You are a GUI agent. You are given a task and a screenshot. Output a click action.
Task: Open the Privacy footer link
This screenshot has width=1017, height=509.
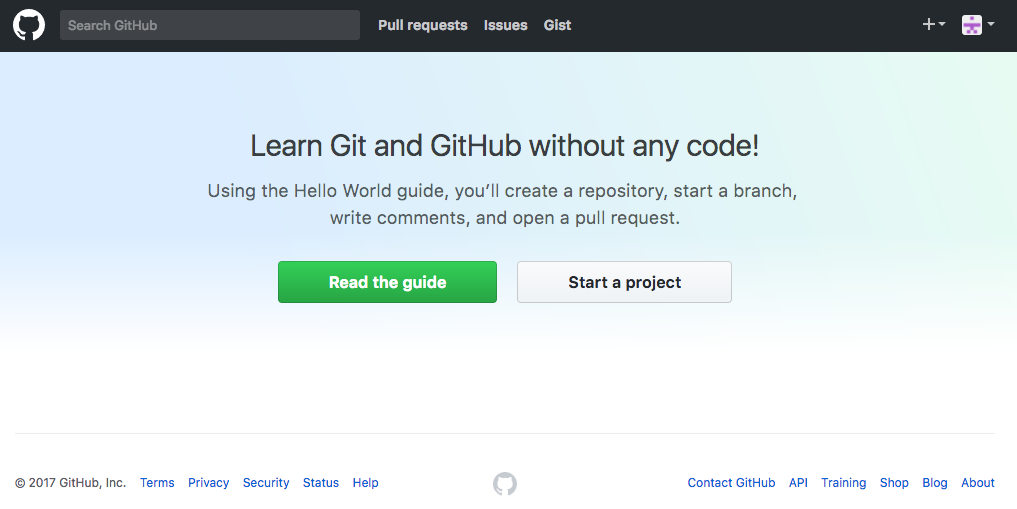pyautogui.click(x=208, y=482)
